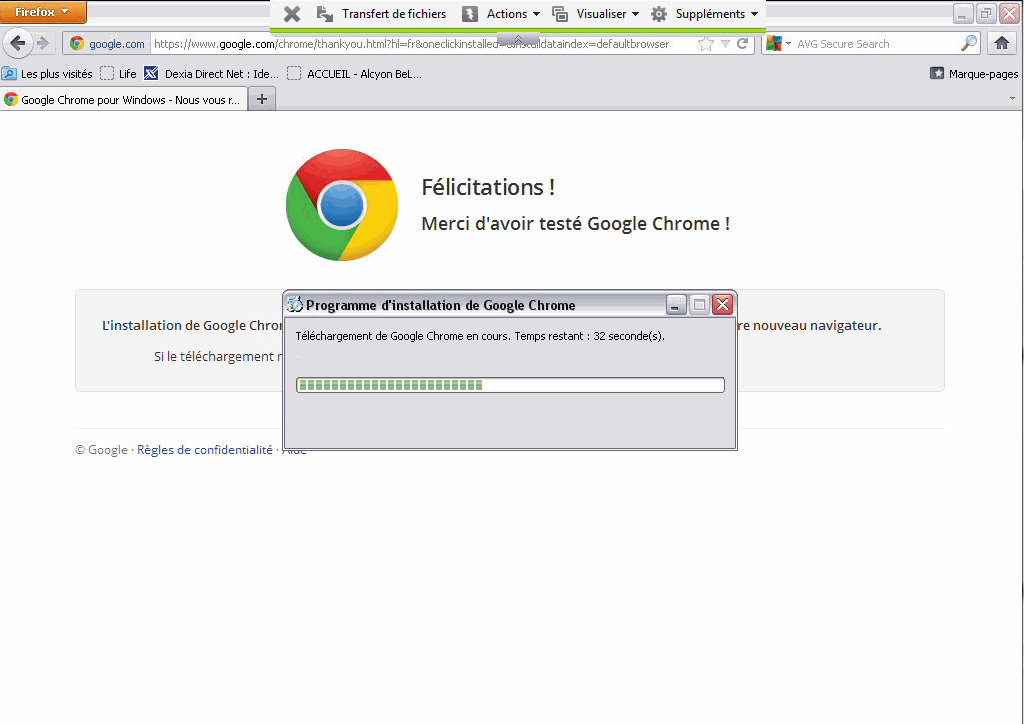Collapse the remote toolbar with the chevron handle
Viewport: 1024px width, 724px height.
[x=518, y=39]
